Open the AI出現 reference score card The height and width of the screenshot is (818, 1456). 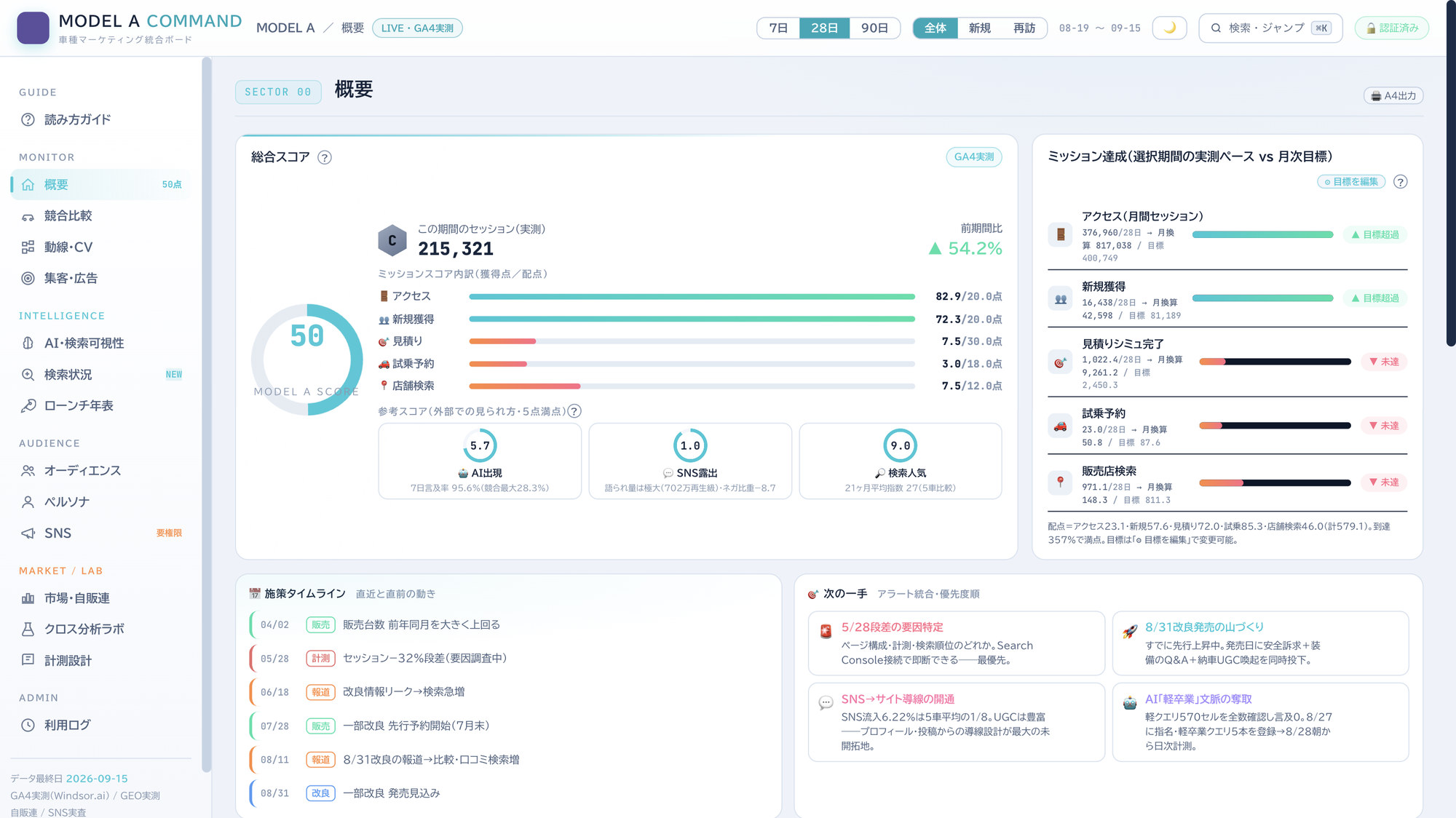tap(480, 461)
